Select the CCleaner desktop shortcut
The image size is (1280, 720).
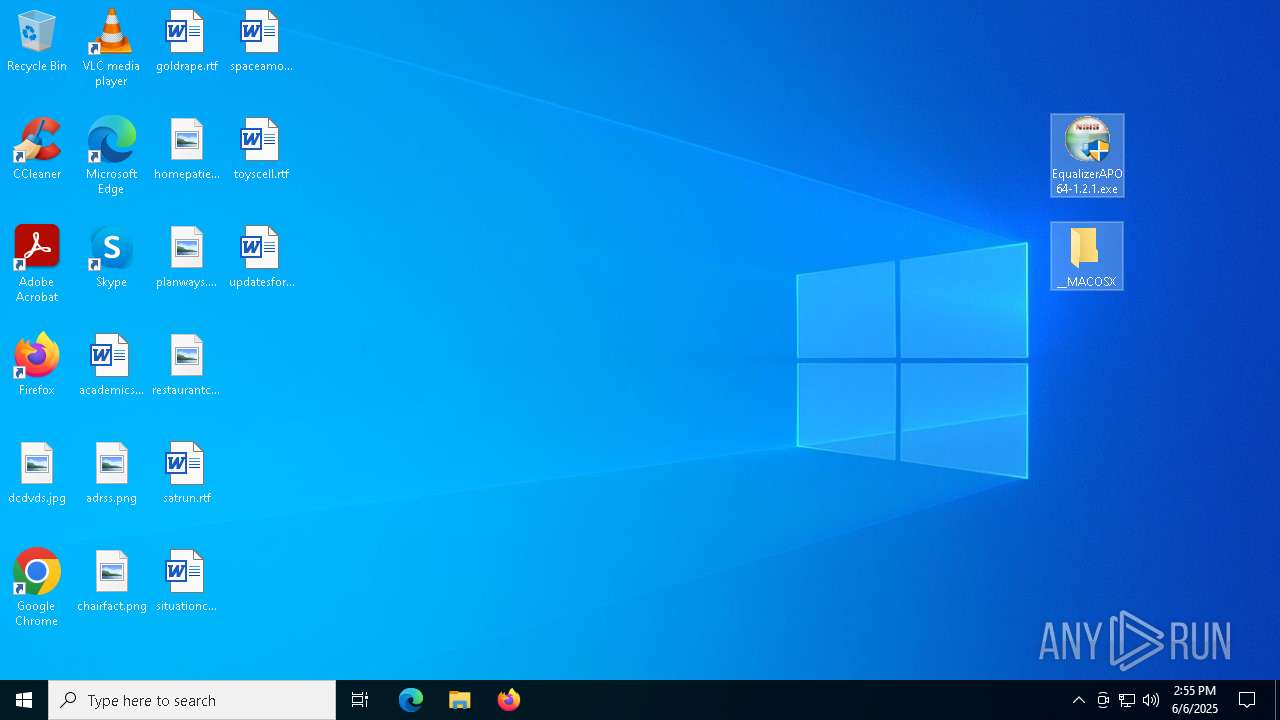37,150
